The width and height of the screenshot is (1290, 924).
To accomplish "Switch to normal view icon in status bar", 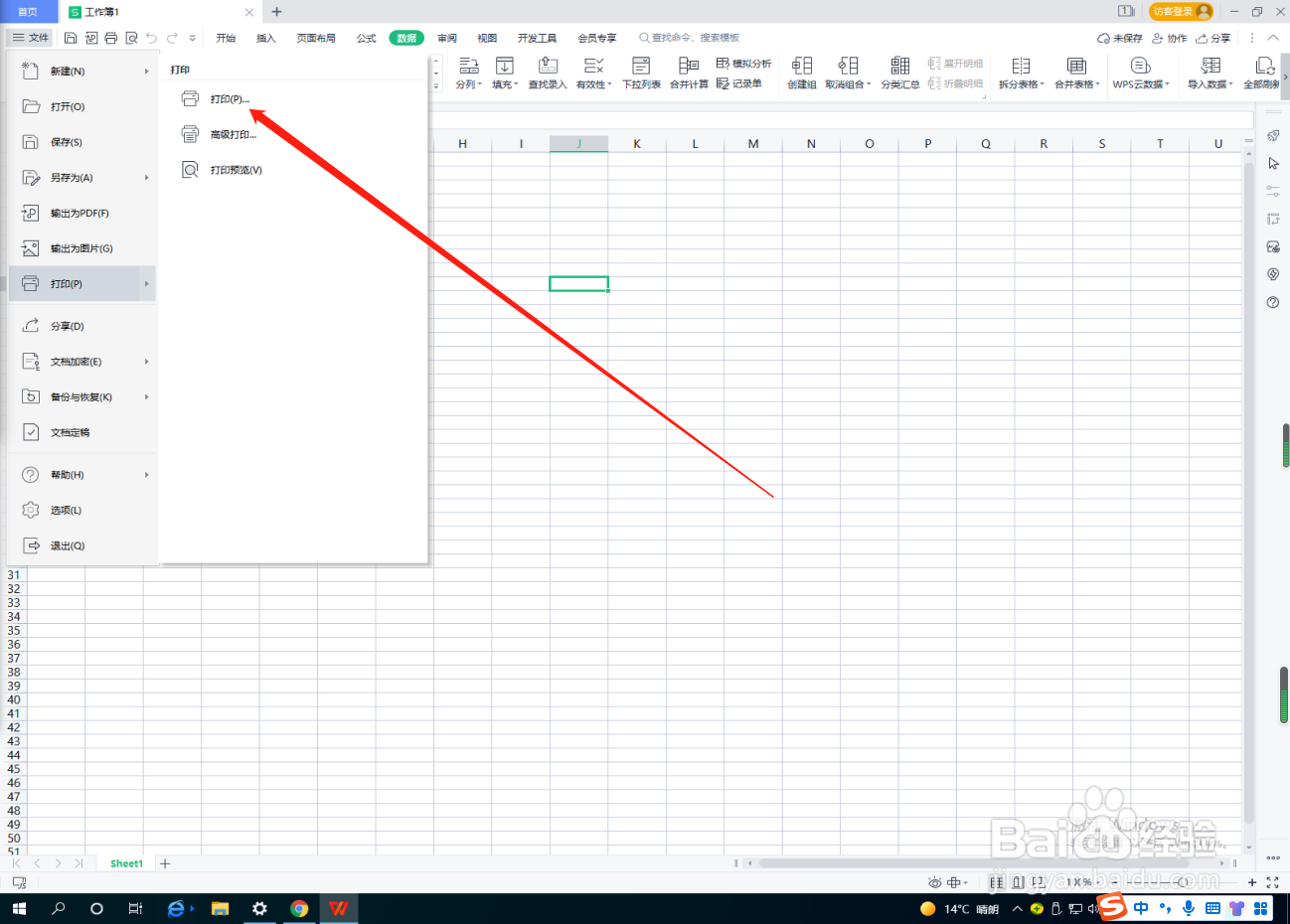I will click(997, 882).
